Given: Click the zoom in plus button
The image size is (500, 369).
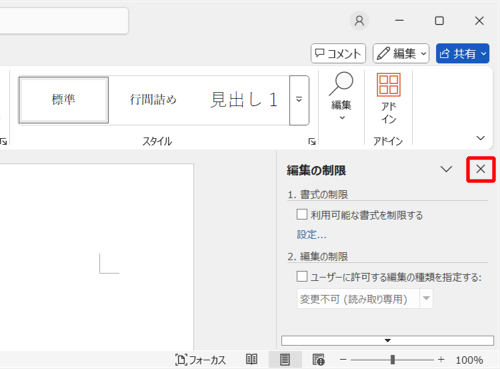Looking at the screenshot, I should (441, 360).
